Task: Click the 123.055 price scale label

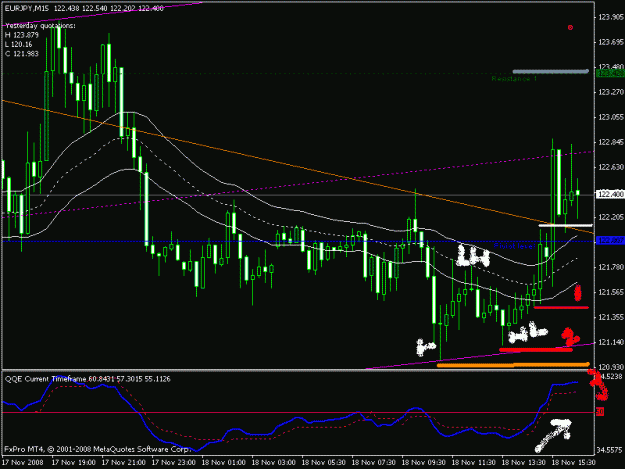Action: [611, 117]
